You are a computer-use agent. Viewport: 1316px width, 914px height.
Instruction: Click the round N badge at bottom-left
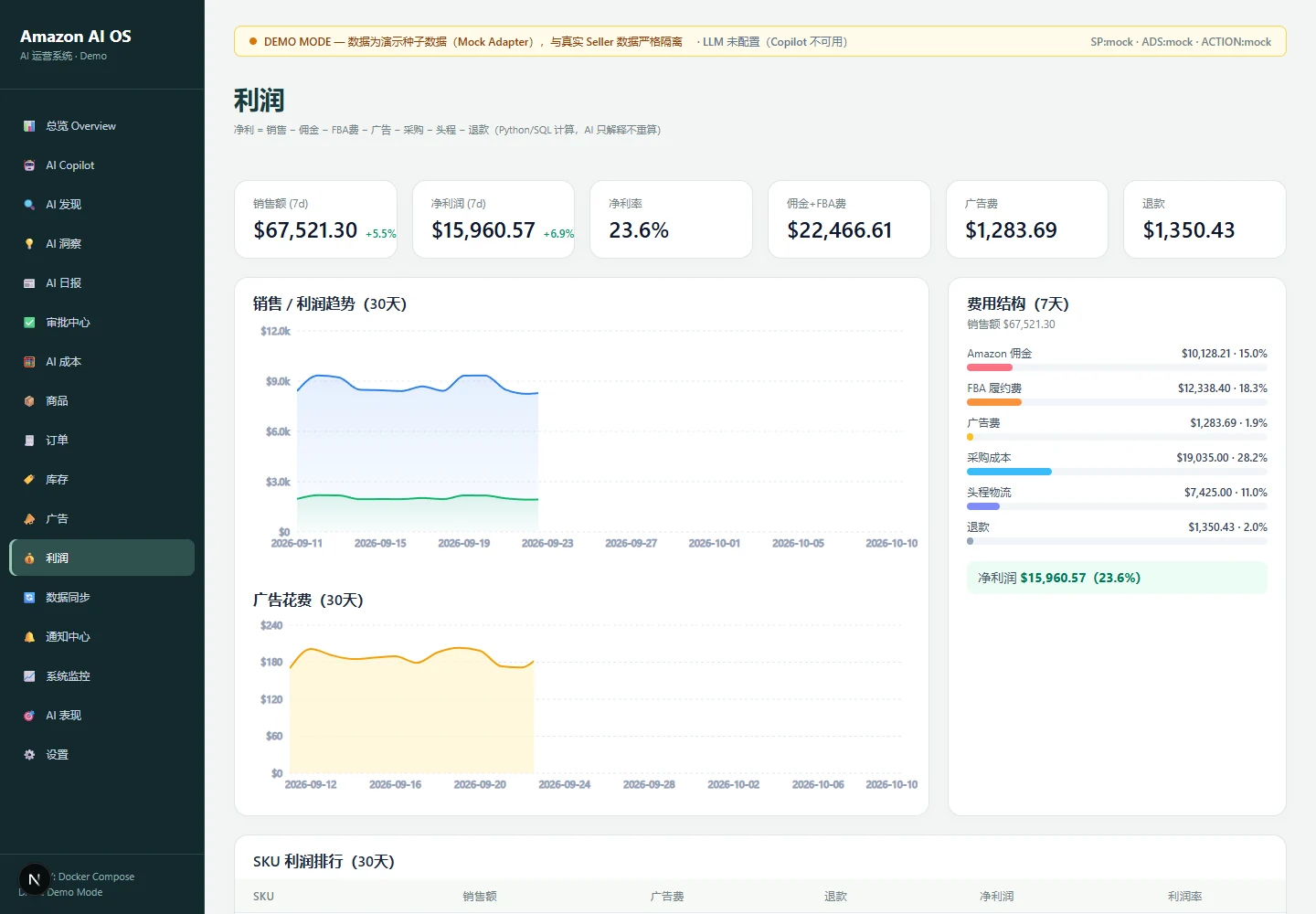[34, 880]
